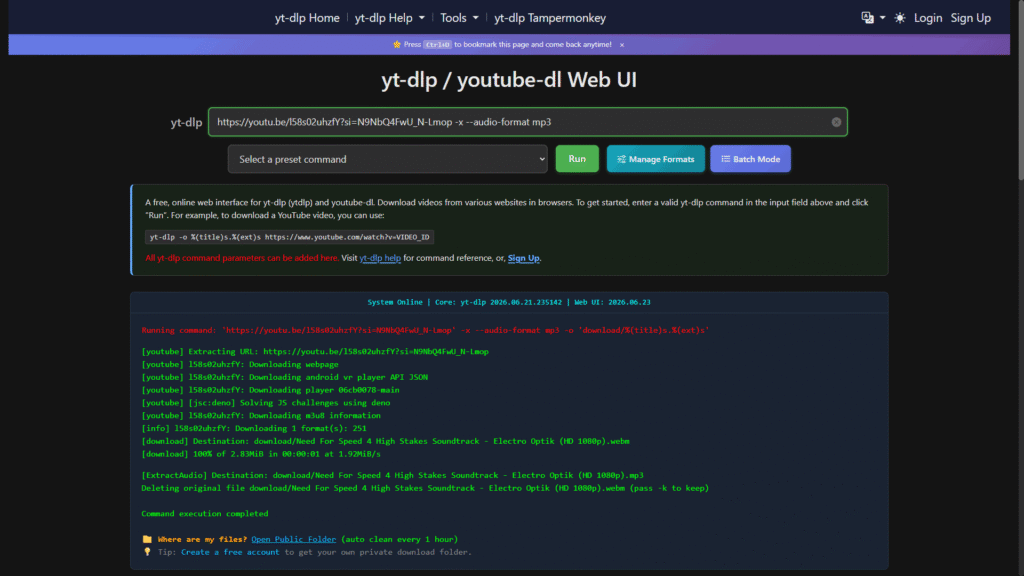Click the Deleting original file line
Viewport: 1024px width, 576px height.
(425, 488)
